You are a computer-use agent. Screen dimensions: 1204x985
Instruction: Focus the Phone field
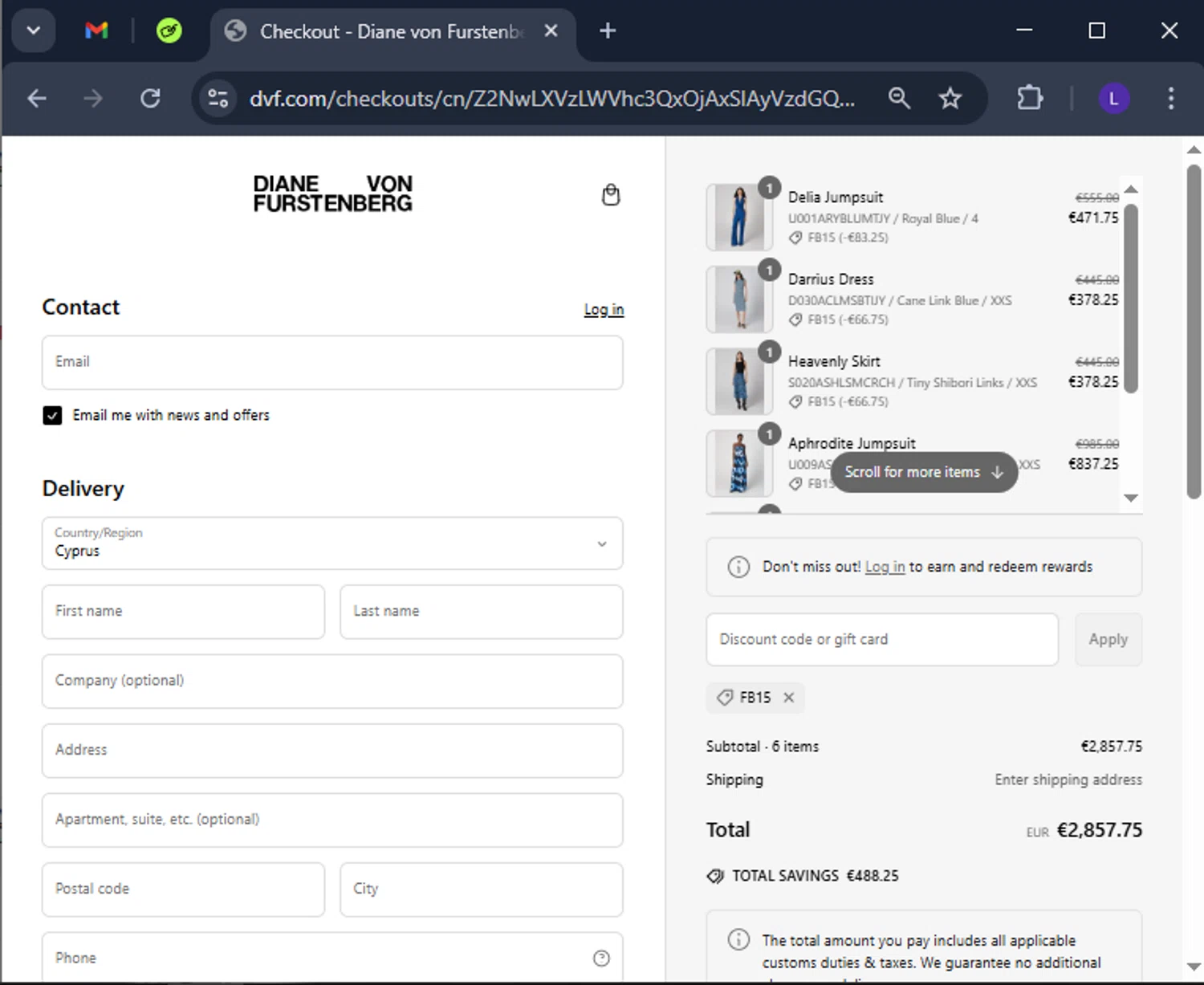click(x=332, y=958)
